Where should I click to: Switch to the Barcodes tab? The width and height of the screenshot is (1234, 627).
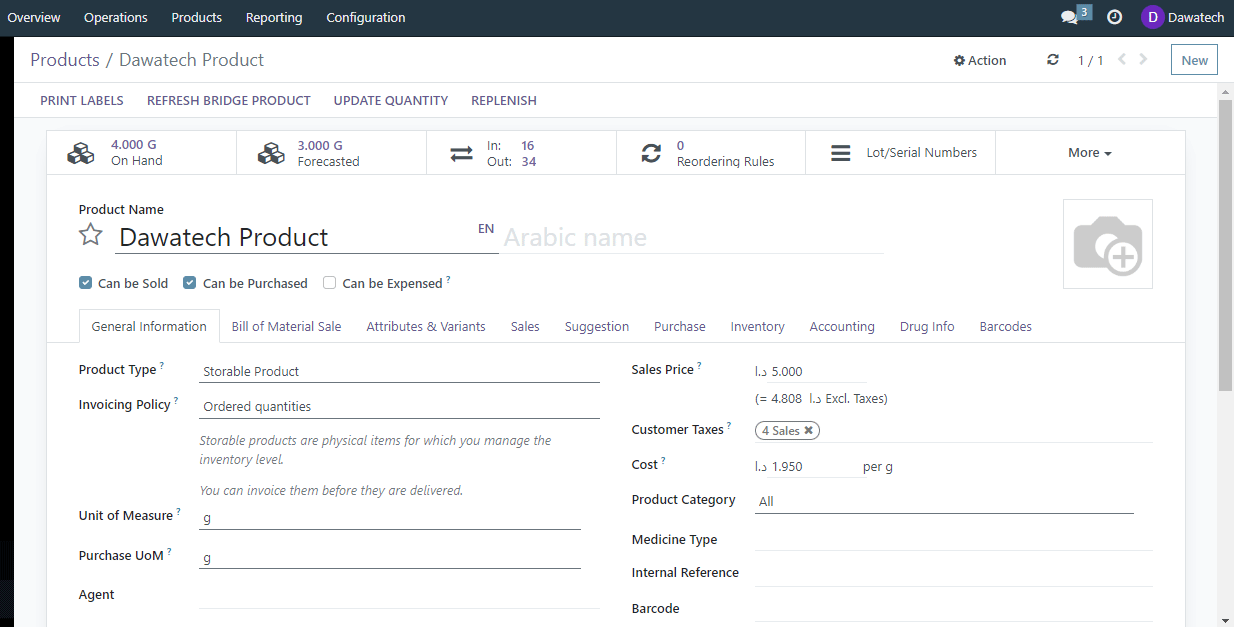click(x=1006, y=326)
